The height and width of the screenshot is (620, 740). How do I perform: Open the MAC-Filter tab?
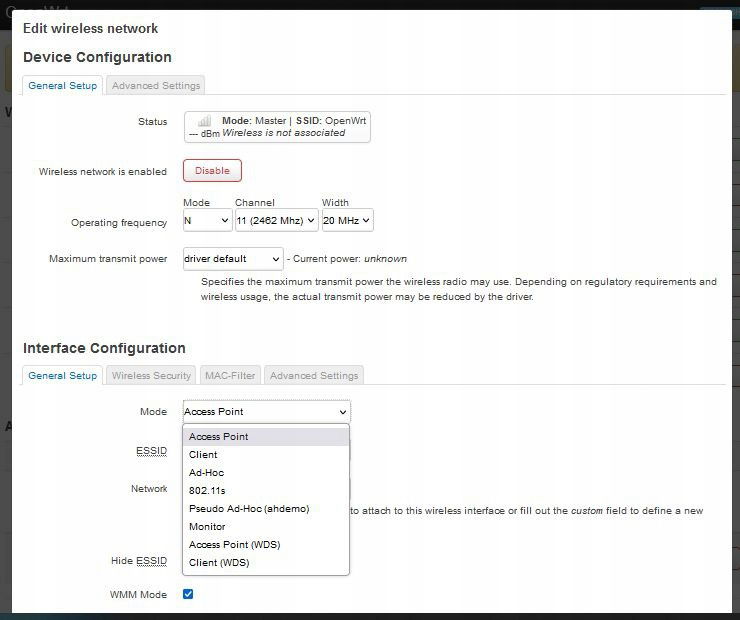(x=230, y=376)
